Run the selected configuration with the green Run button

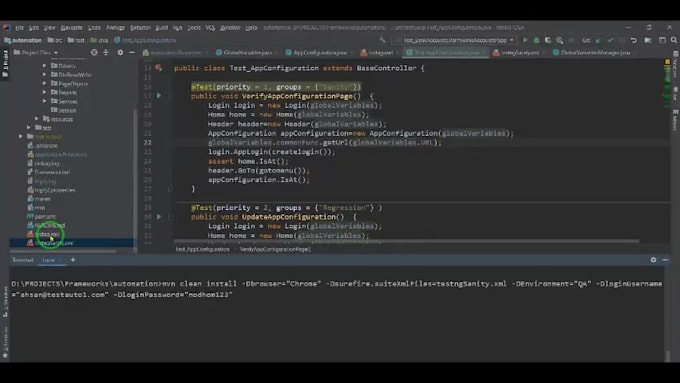pos(525,40)
